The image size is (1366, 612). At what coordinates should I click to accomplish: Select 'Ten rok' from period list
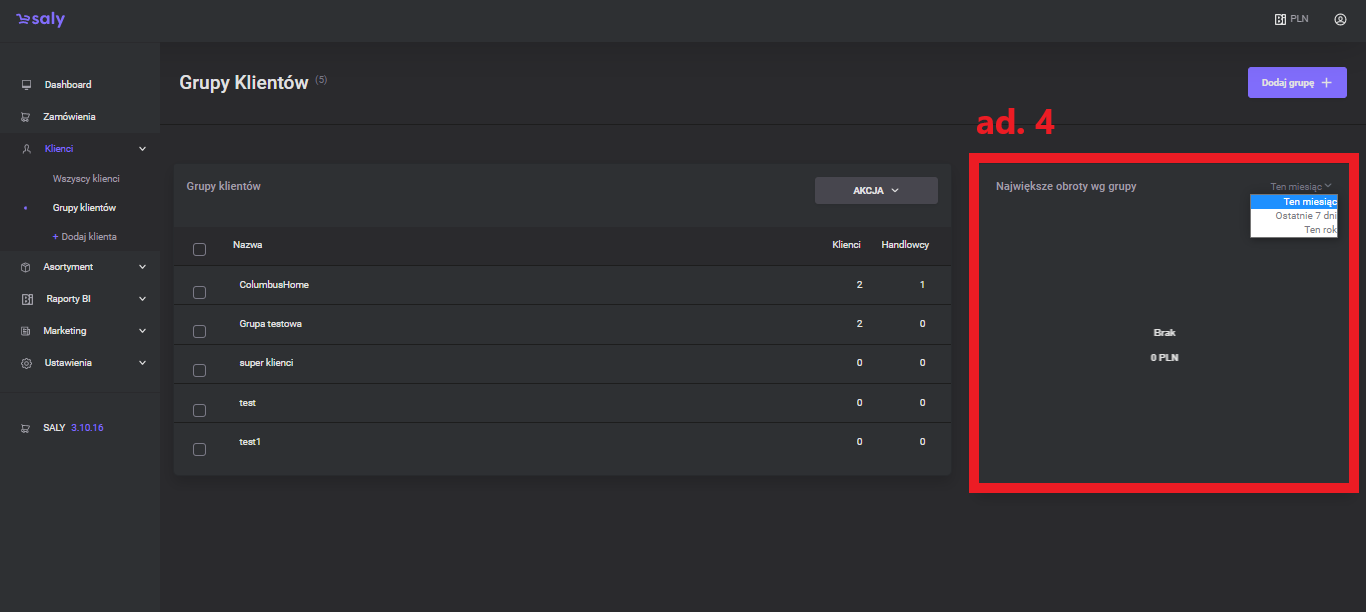[1319, 230]
